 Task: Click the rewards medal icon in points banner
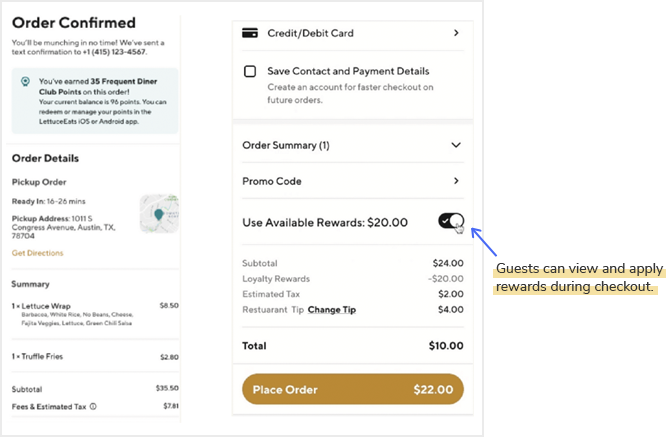coord(25,82)
